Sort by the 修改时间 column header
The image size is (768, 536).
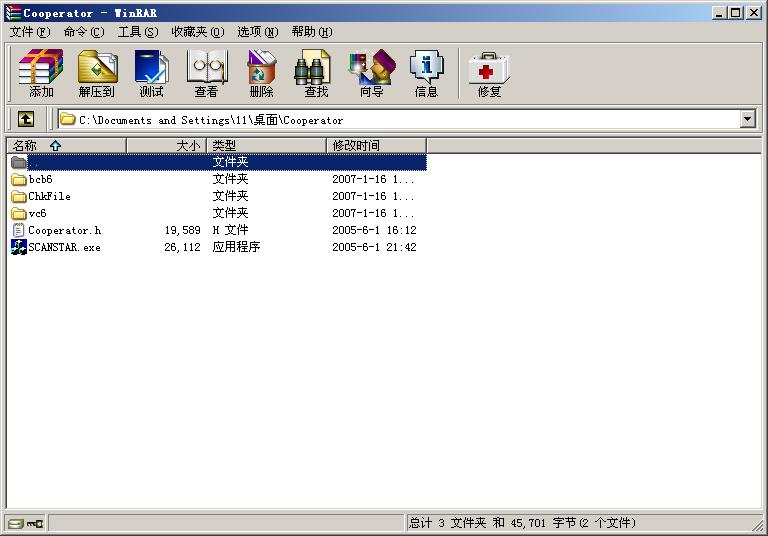376,146
